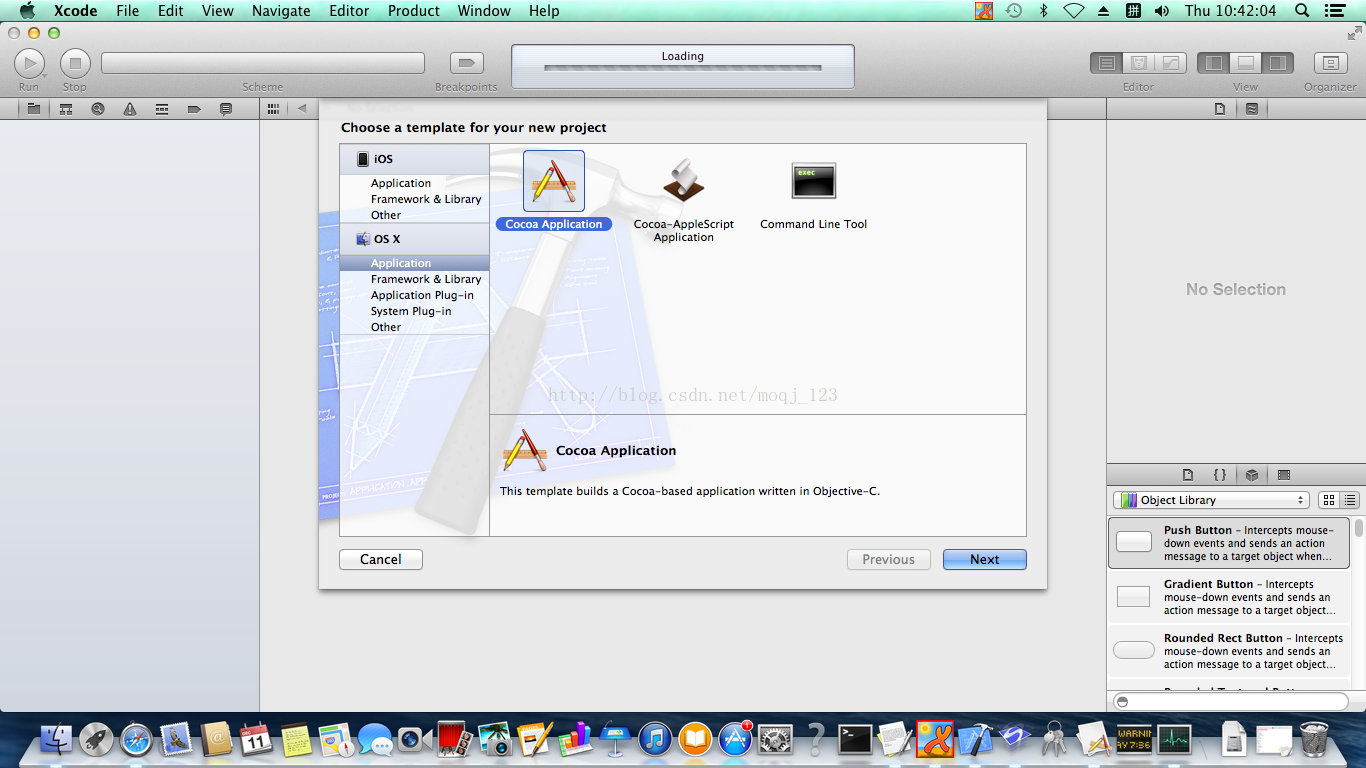Select the Push Button library item
Image resolution: width=1366 pixels, height=768 pixels.
[x=1229, y=543]
